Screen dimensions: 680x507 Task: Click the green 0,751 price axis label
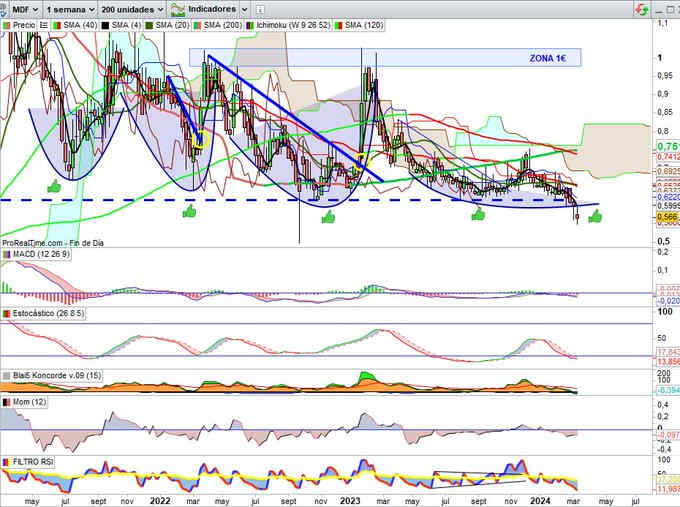pyautogui.click(x=668, y=147)
